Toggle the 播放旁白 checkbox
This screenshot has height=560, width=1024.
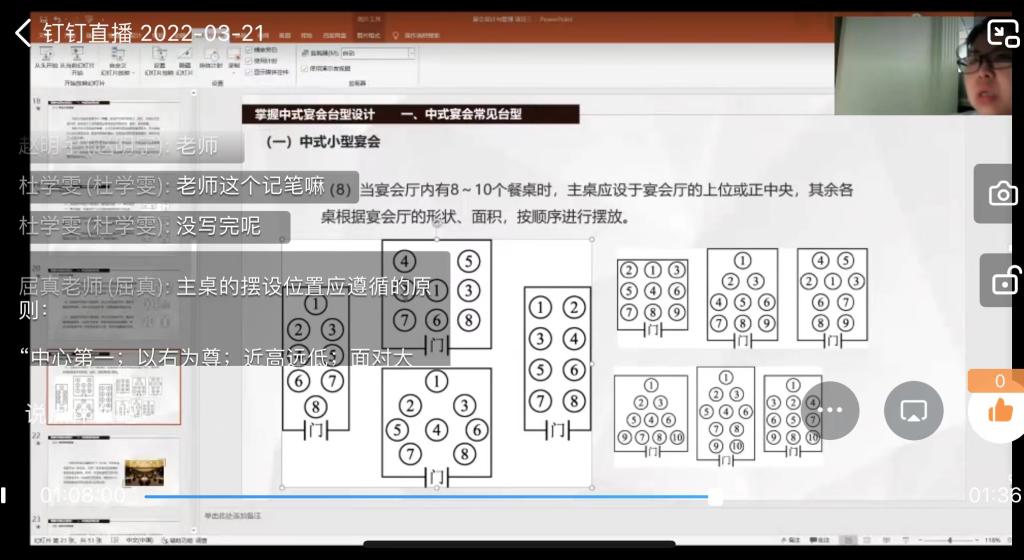click(x=250, y=49)
